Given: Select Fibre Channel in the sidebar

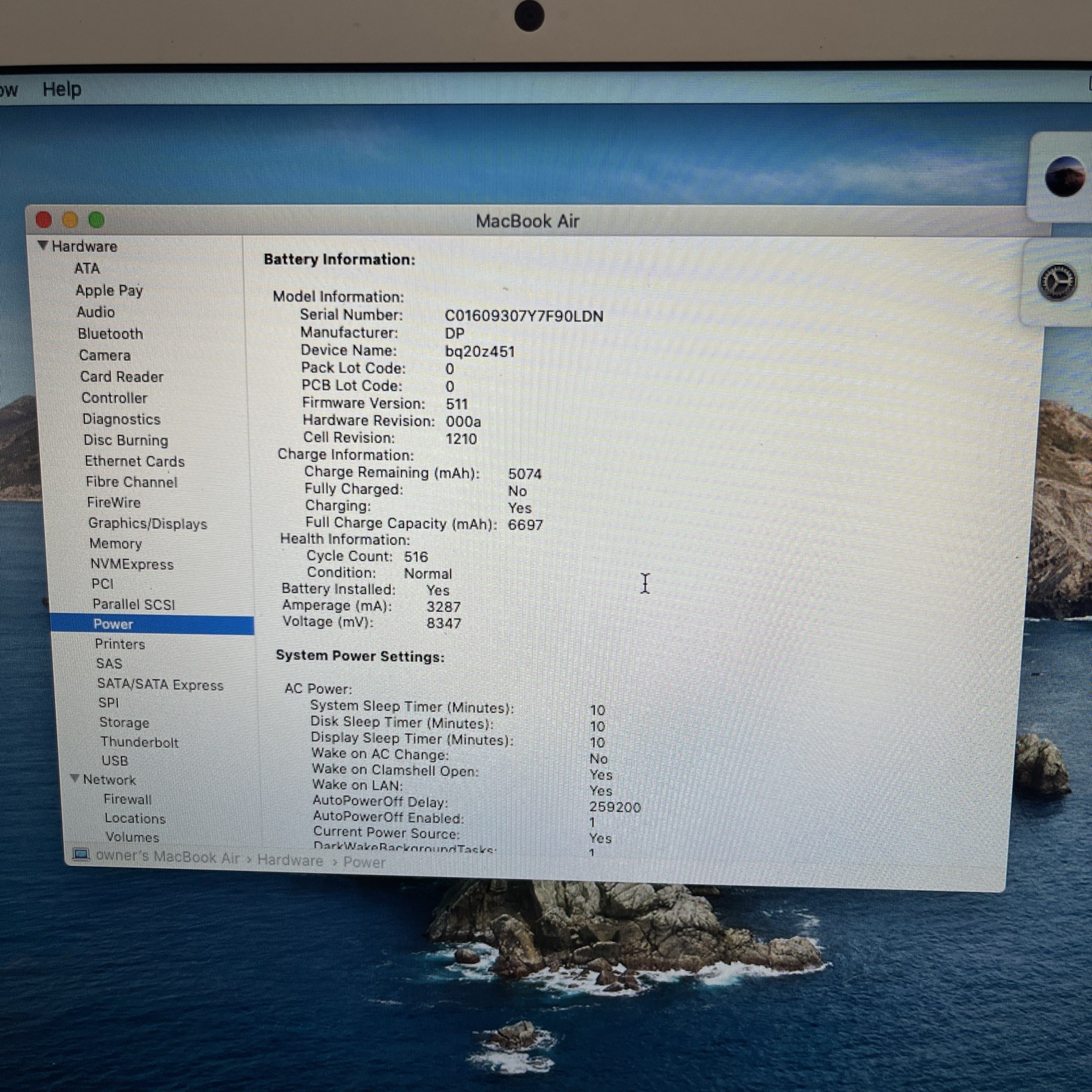Looking at the screenshot, I should coord(132,482).
